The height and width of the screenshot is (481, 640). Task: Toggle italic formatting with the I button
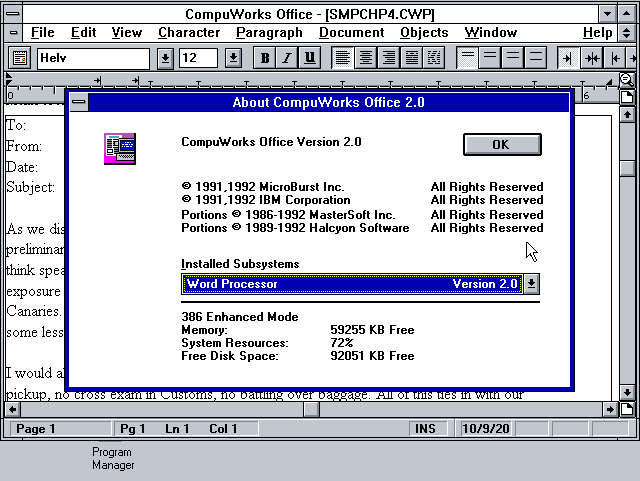287,58
